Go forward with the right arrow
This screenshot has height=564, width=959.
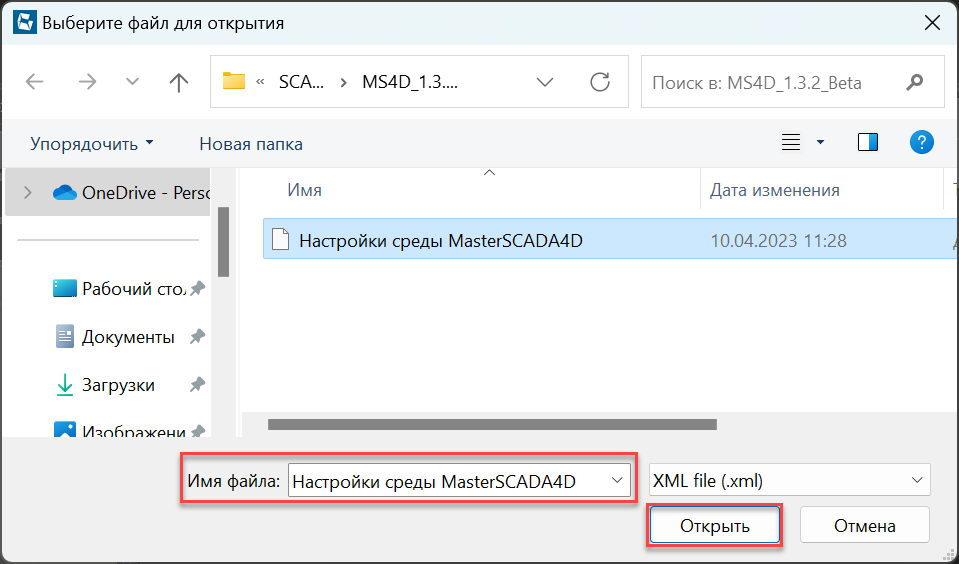[87, 82]
